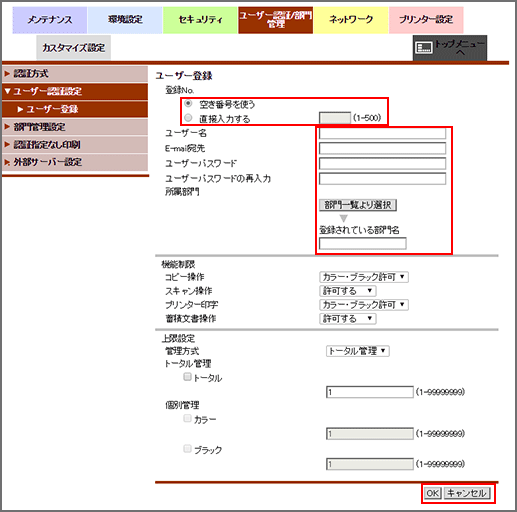517x512 pixels.
Task: Click the registration number (1-500) field
Action: 335,118
